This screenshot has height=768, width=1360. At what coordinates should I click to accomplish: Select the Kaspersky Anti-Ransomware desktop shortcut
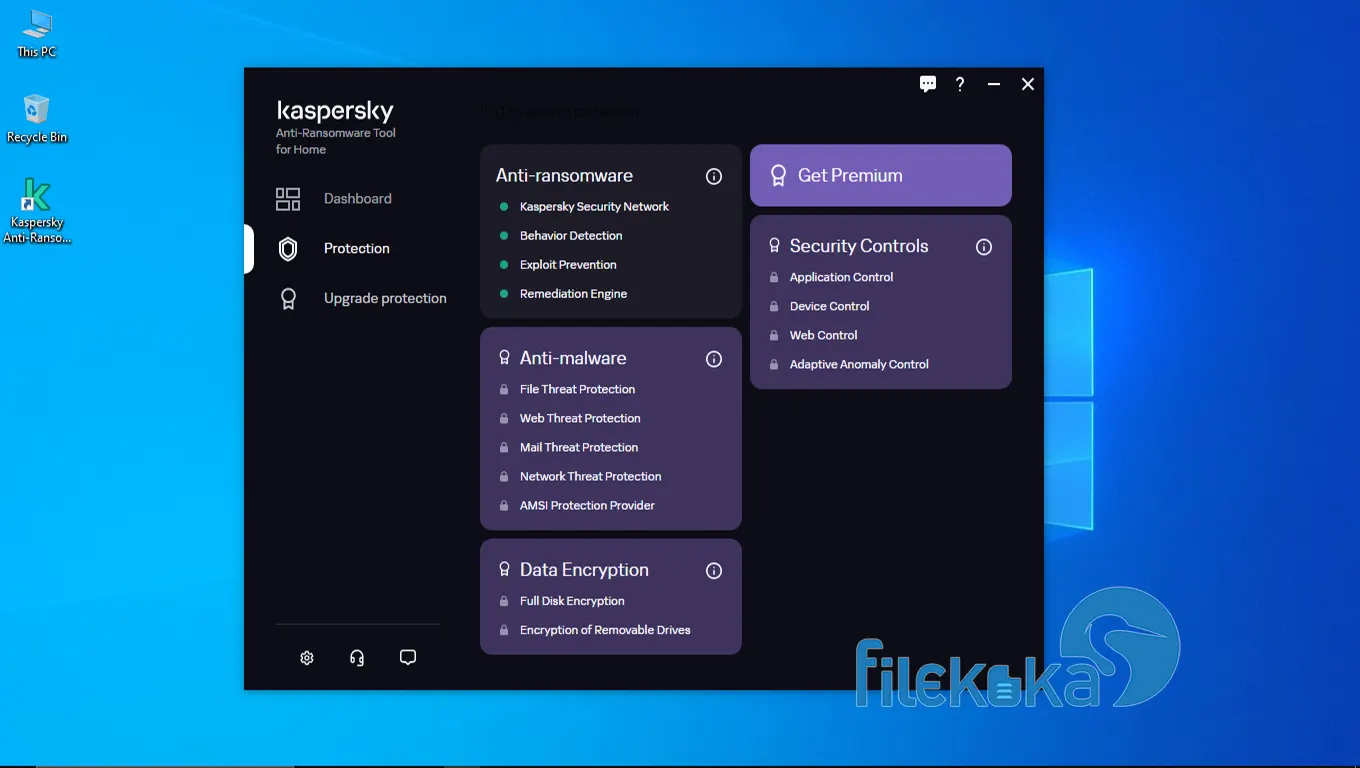tap(37, 211)
